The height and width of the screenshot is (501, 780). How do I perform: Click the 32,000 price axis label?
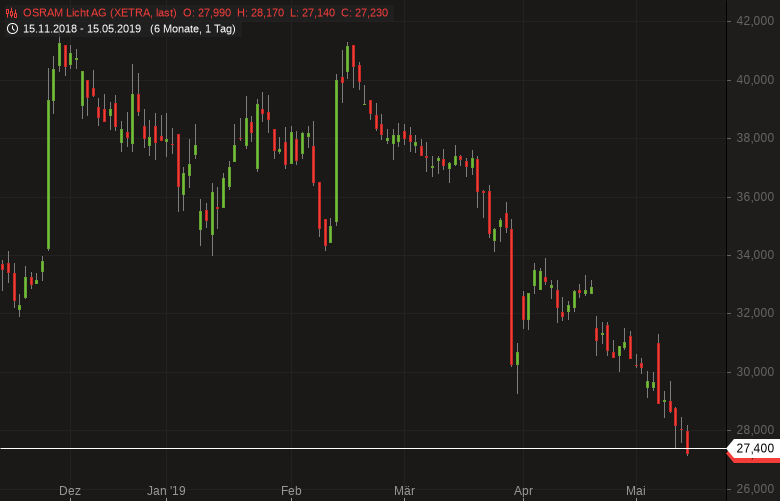point(755,313)
